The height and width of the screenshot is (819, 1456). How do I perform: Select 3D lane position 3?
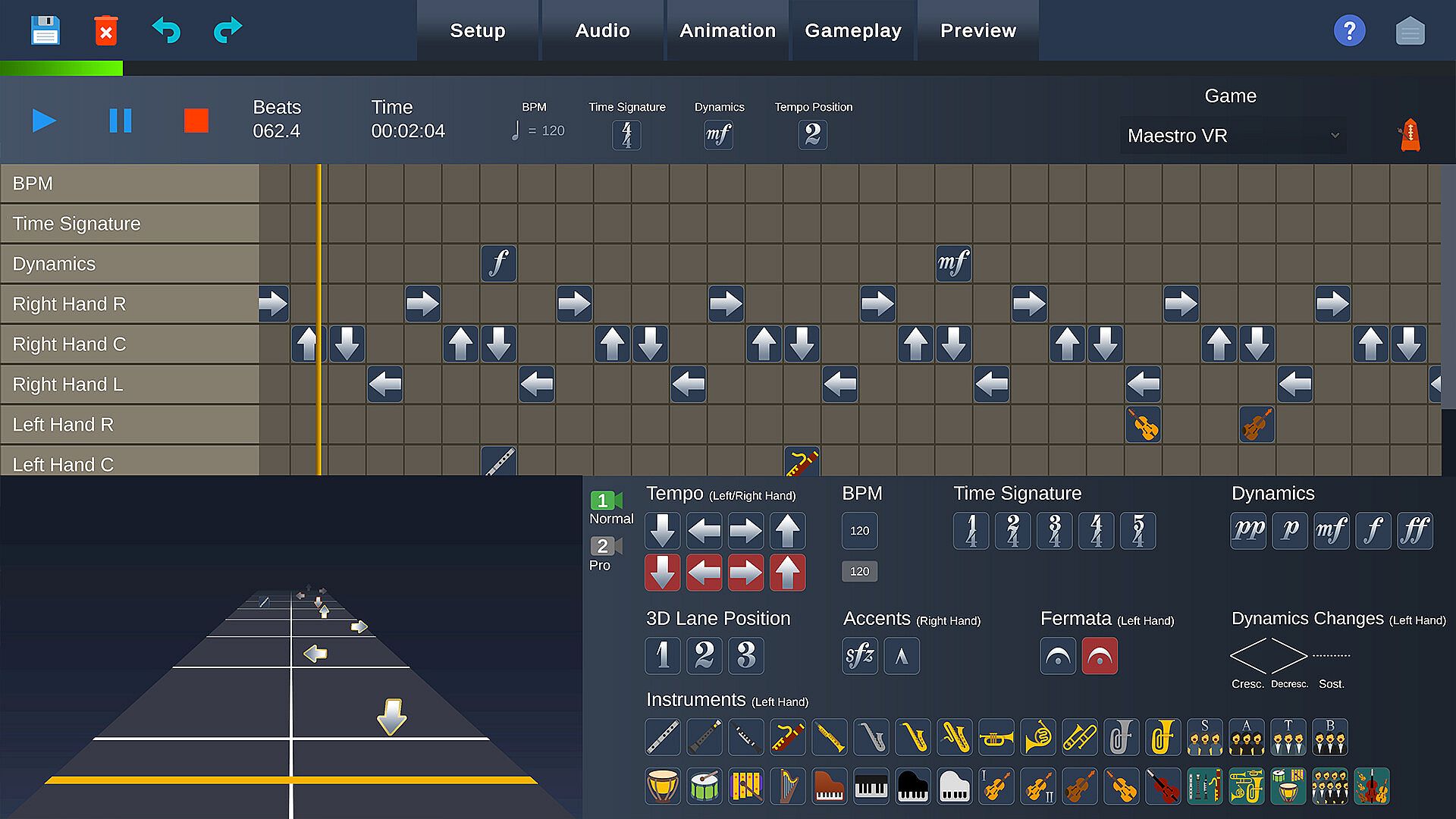(745, 656)
